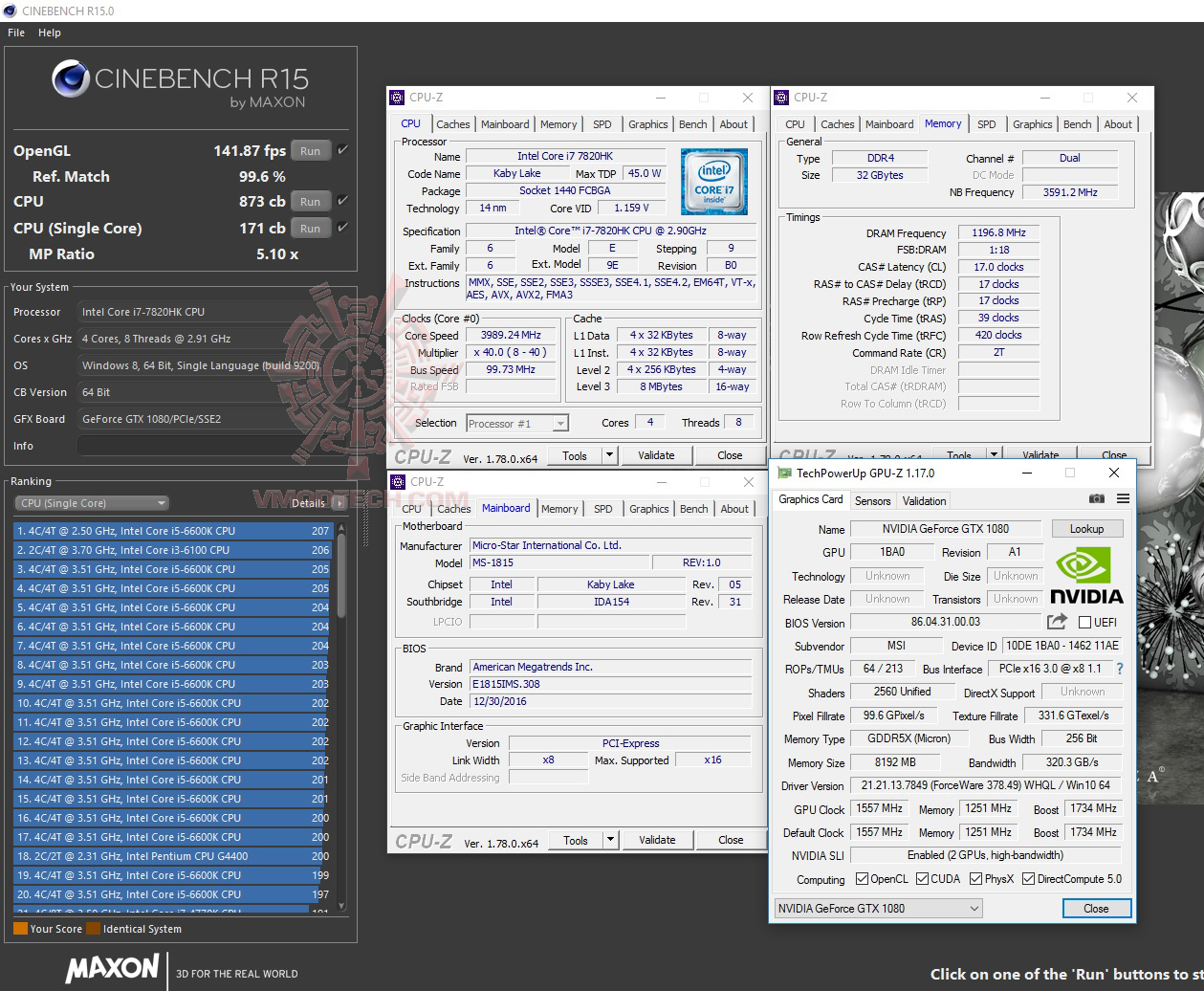Click the brown Identical System color swatch

click(93, 928)
